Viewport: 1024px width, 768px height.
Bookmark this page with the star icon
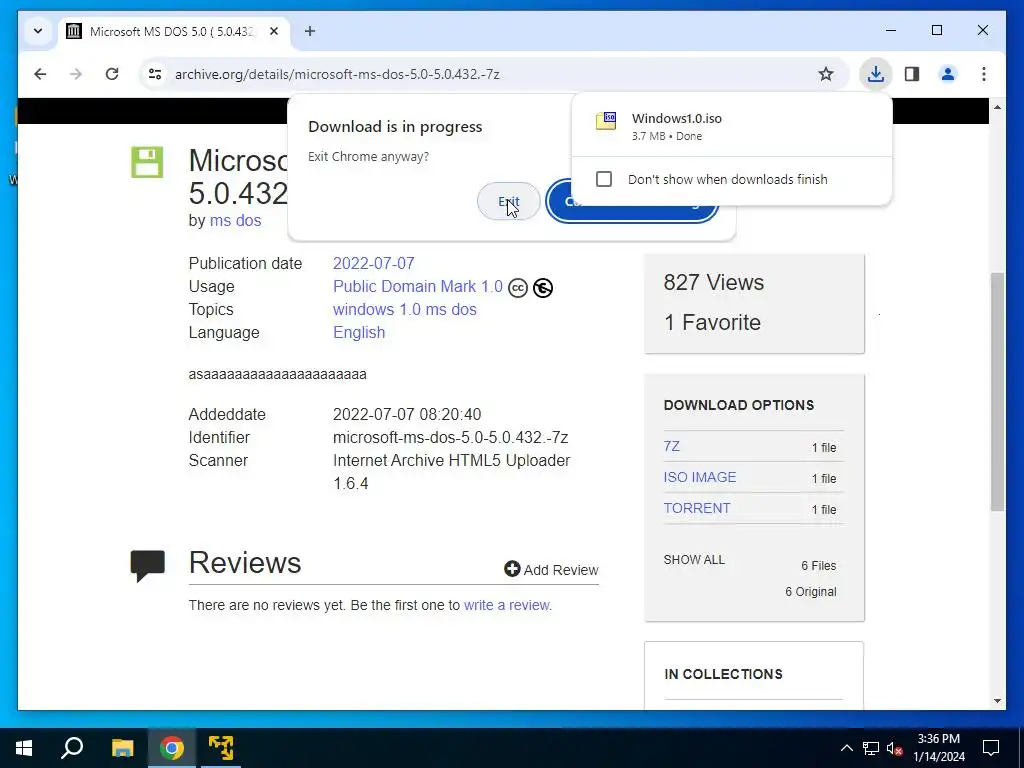pos(825,74)
